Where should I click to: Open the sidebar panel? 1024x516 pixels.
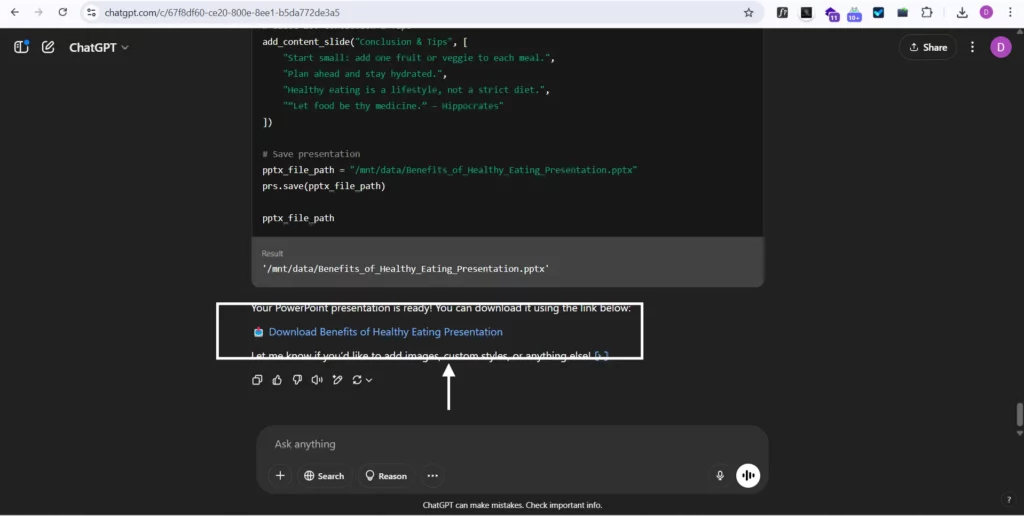21,47
